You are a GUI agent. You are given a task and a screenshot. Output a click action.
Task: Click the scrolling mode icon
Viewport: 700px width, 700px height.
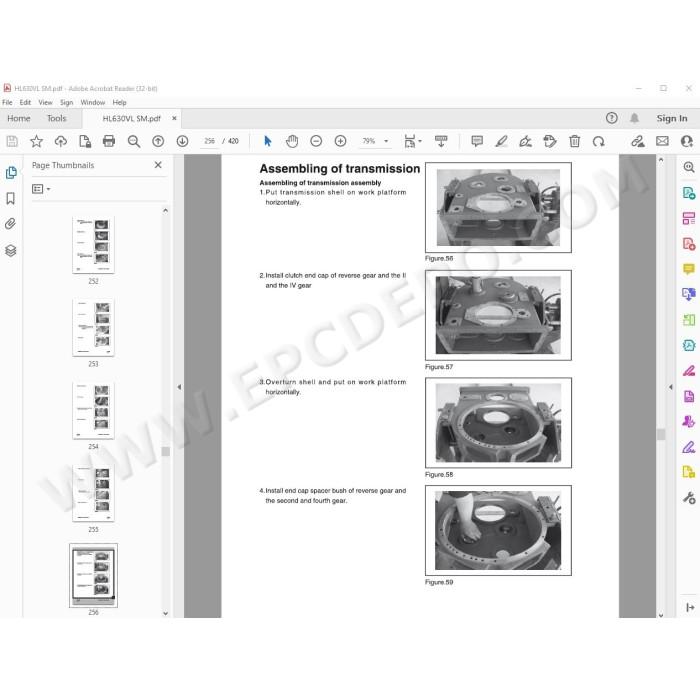[441, 142]
